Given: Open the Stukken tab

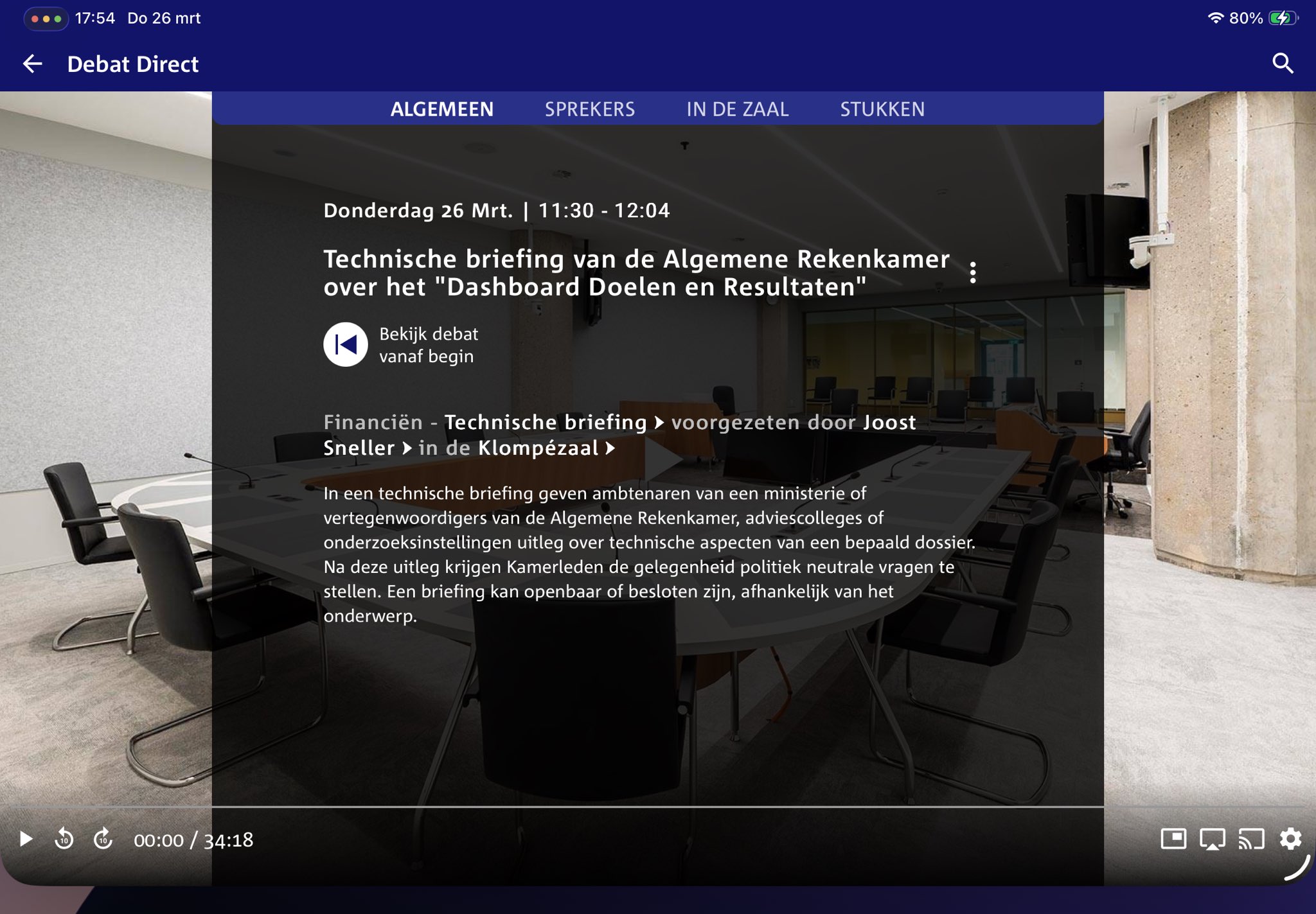Looking at the screenshot, I should [x=882, y=109].
